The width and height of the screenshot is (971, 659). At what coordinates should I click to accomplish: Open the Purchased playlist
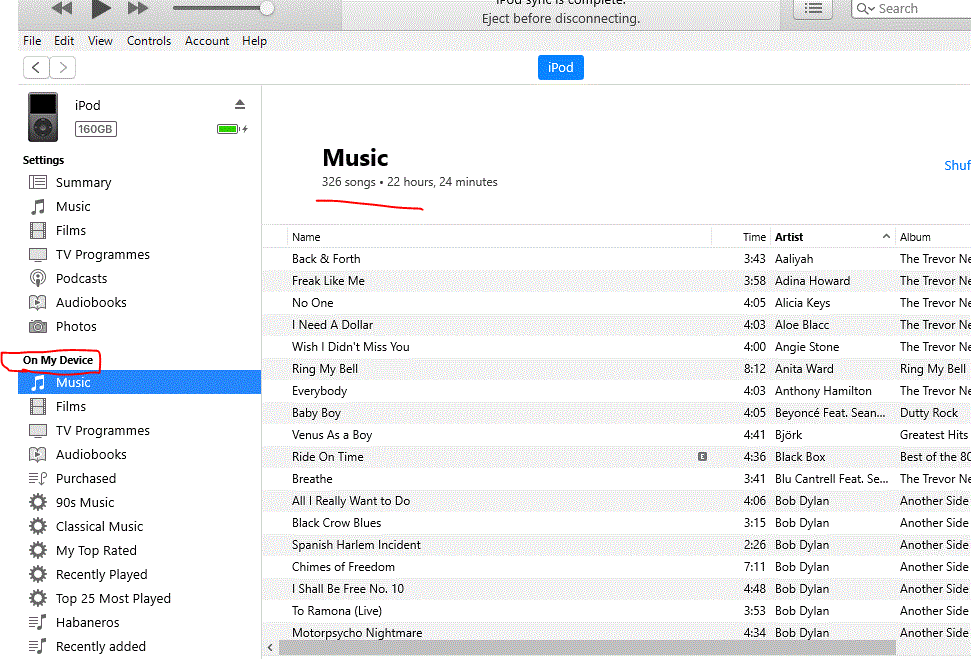(85, 478)
